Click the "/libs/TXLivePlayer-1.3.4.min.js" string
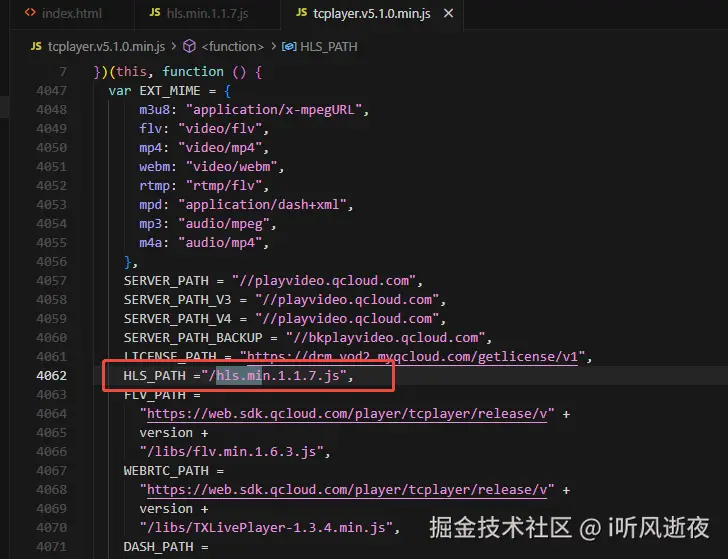 (x=266, y=528)
